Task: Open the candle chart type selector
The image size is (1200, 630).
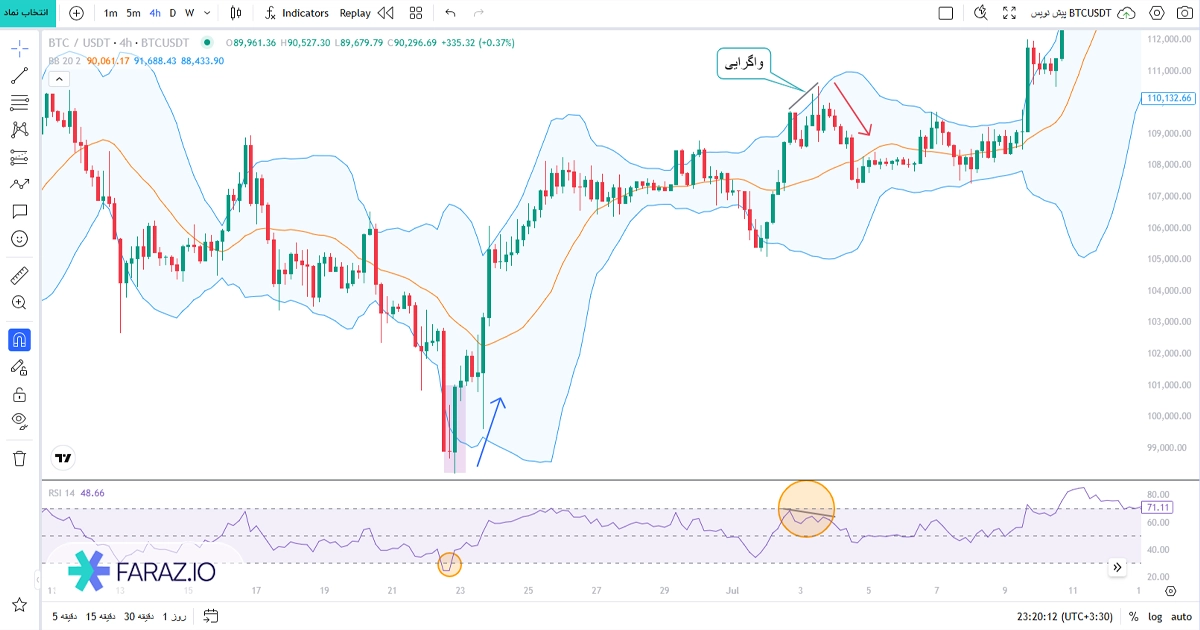Action: (237, 13)
